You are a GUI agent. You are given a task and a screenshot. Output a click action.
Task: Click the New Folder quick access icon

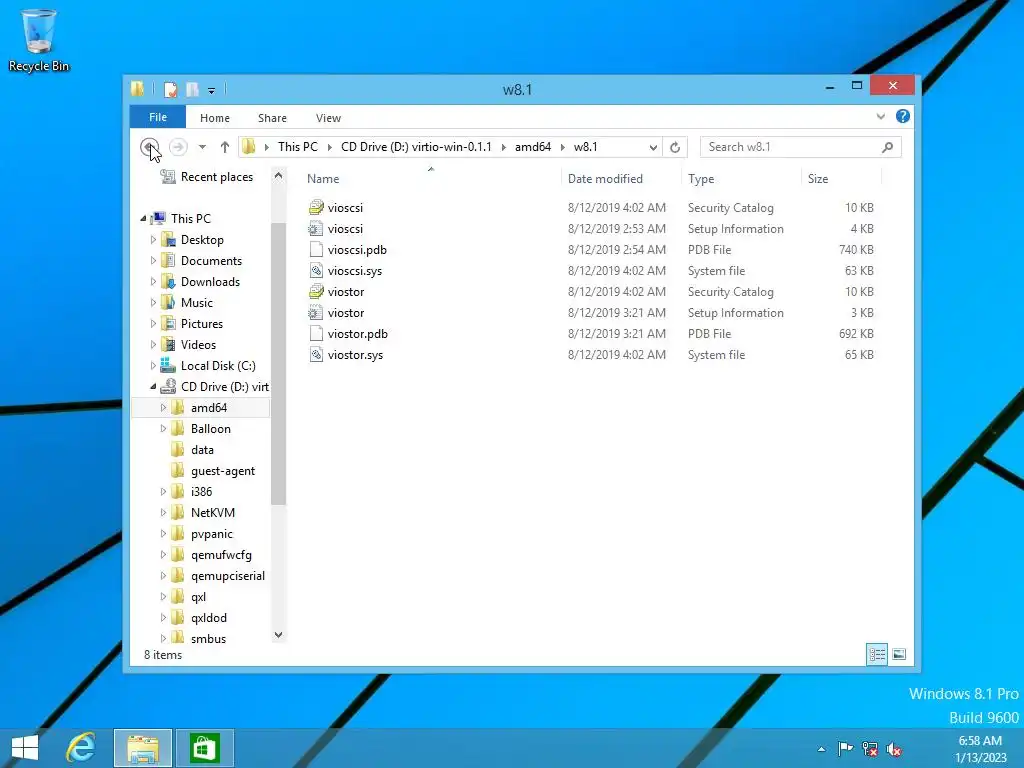pyautogui.click(x=192, y=89)
